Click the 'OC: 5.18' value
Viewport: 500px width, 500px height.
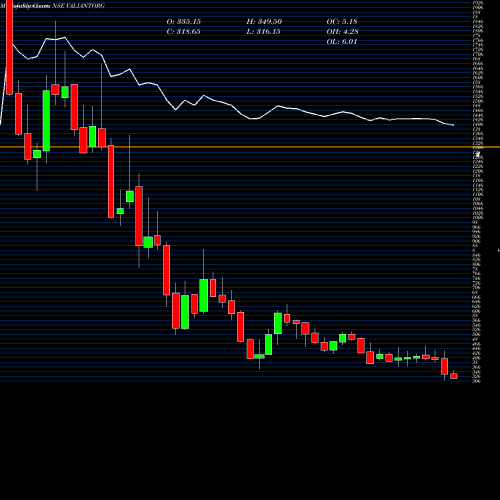(x=342, y=22)
